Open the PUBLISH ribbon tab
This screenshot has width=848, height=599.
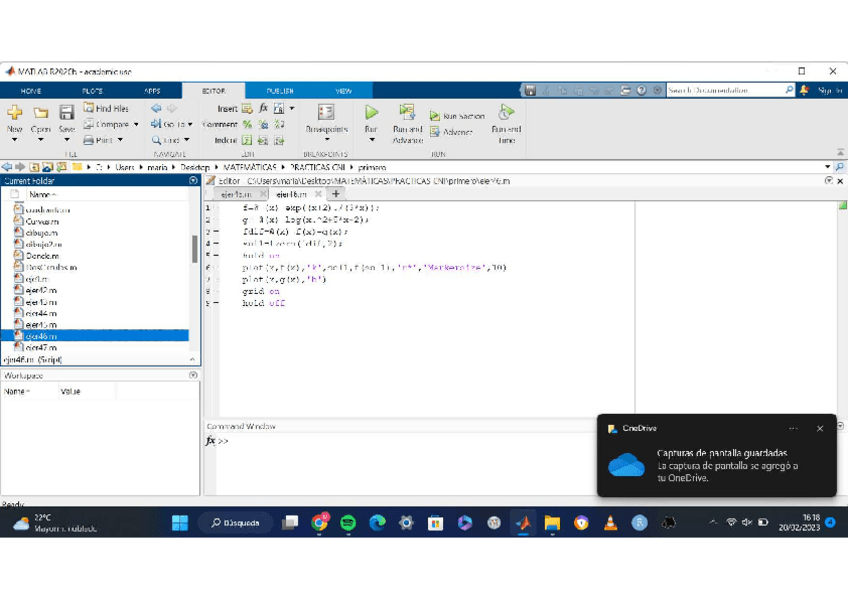280,91
